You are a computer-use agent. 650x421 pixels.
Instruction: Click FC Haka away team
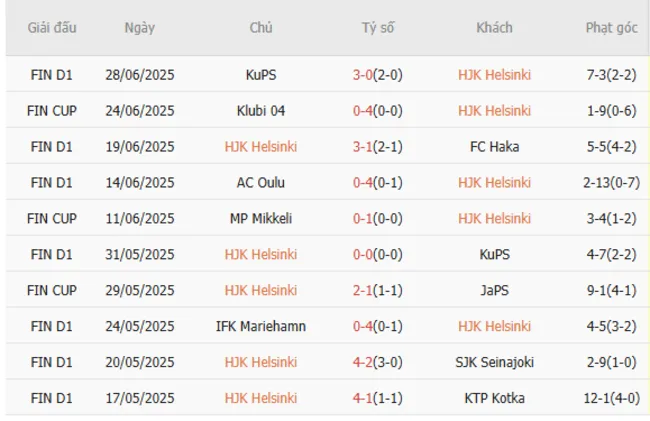click(494, 147)
